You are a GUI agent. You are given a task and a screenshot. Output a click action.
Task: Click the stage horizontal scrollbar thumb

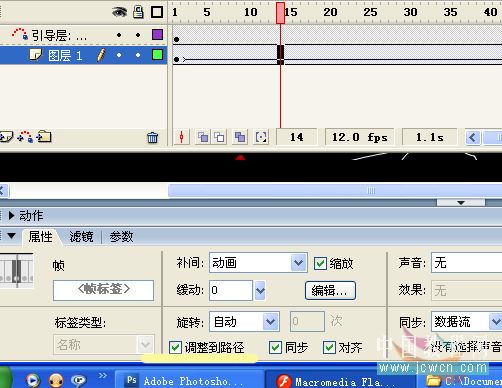pos(335,191)
